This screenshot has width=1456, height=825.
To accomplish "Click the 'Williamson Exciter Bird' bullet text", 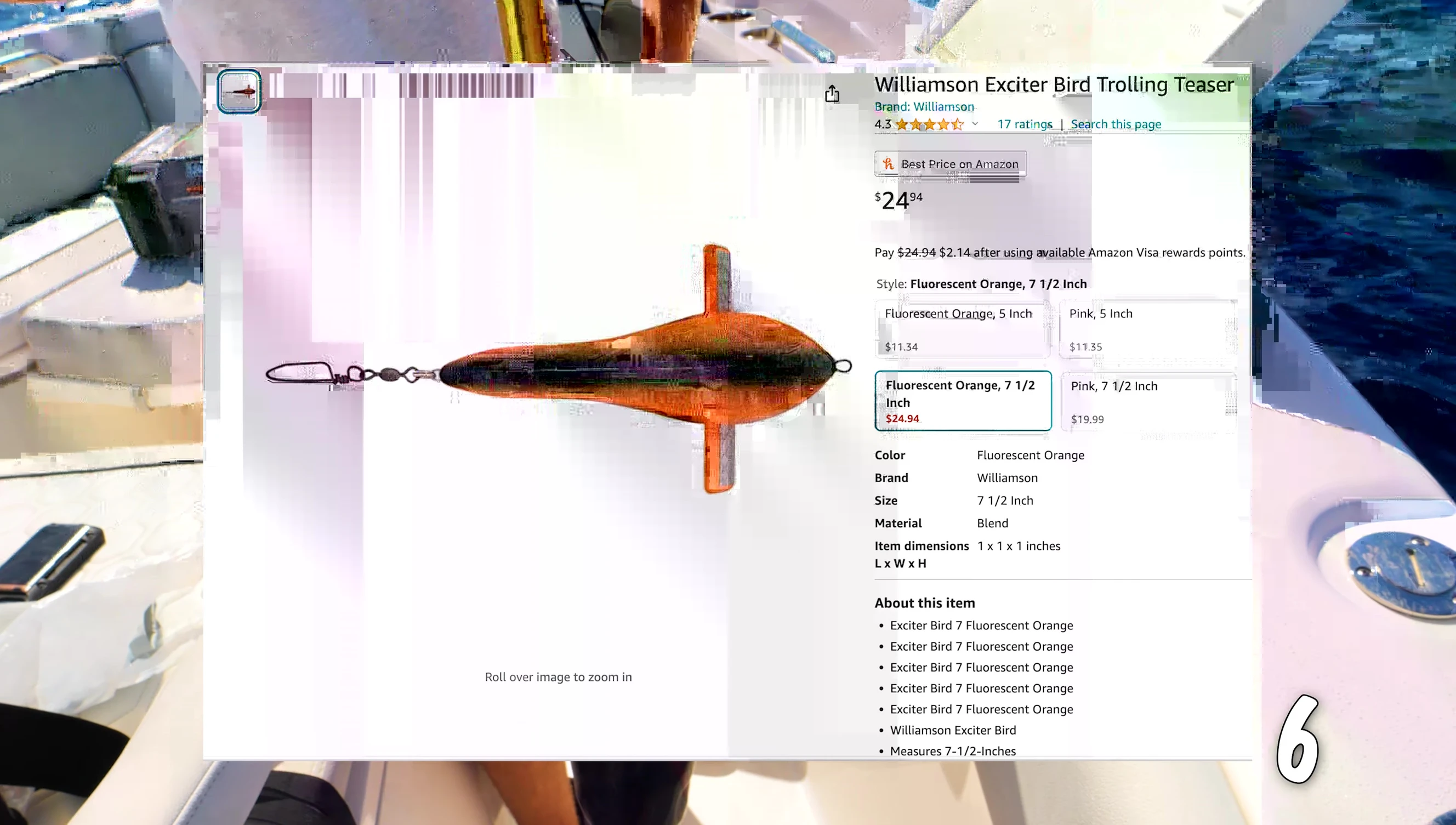I will 953,730.
